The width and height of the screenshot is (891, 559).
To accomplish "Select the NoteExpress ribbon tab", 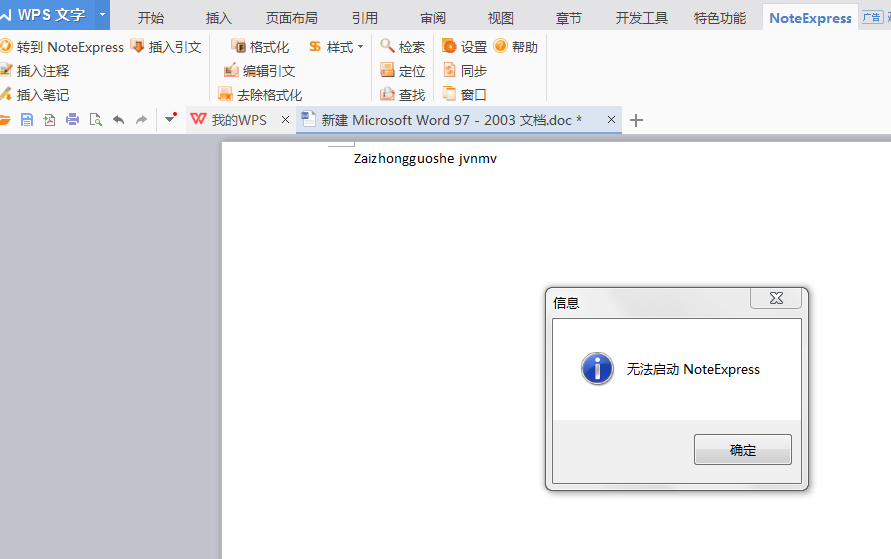I will pos(810,18).
